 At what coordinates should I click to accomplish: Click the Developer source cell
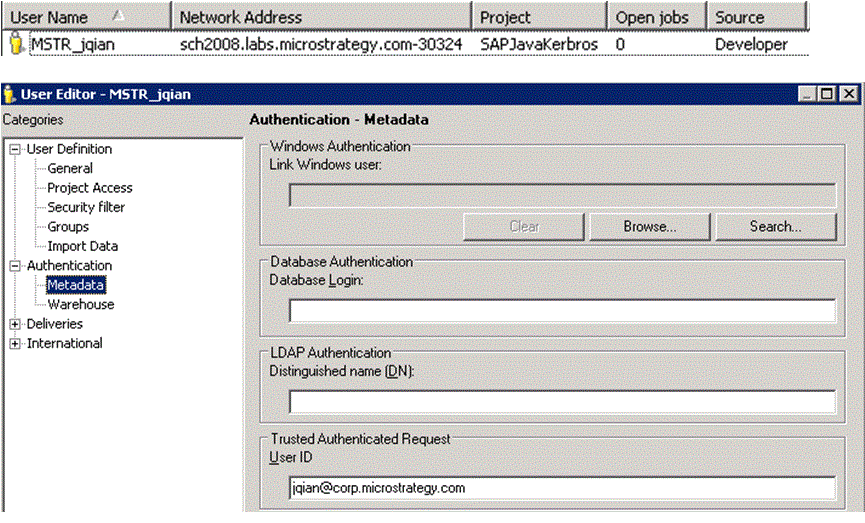pyautogui.click(x=751, y=44)
